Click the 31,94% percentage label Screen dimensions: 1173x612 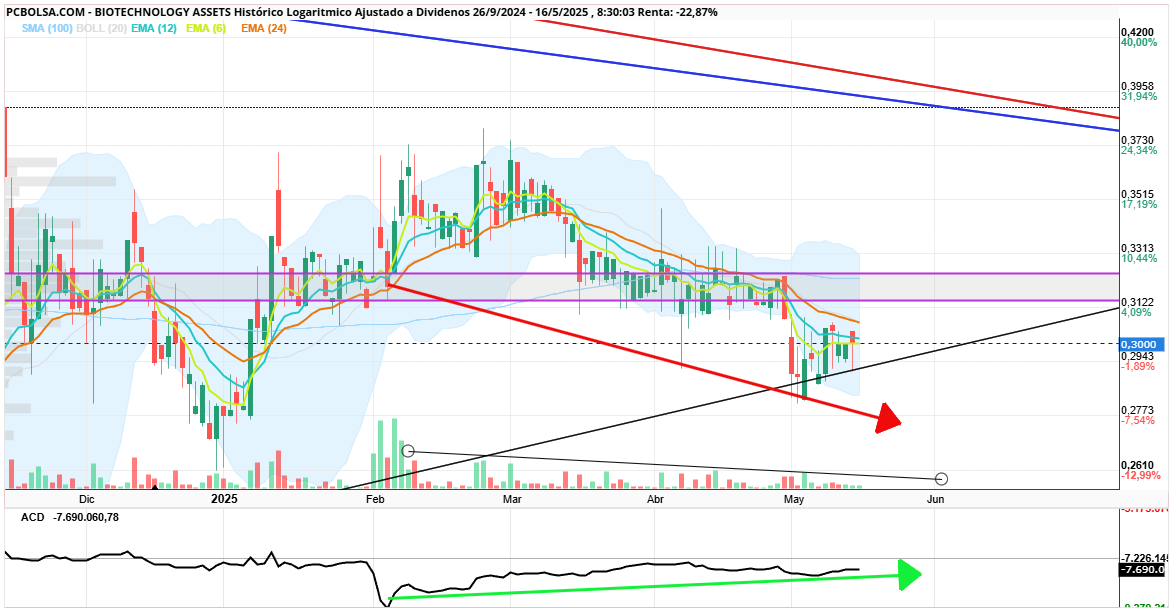[1139, 97]
